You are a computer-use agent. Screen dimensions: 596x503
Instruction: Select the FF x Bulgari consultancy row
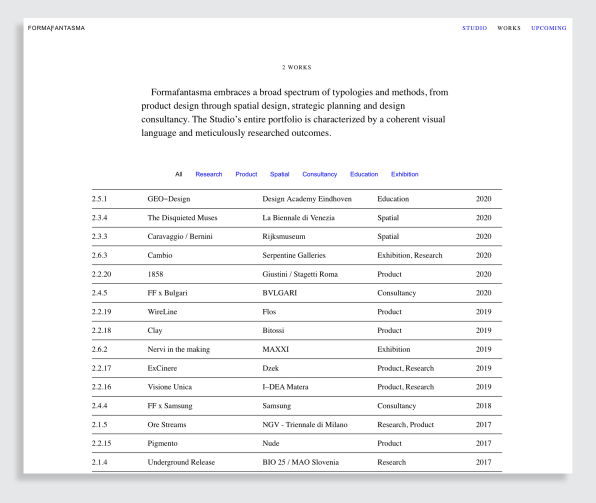[297, 293]
